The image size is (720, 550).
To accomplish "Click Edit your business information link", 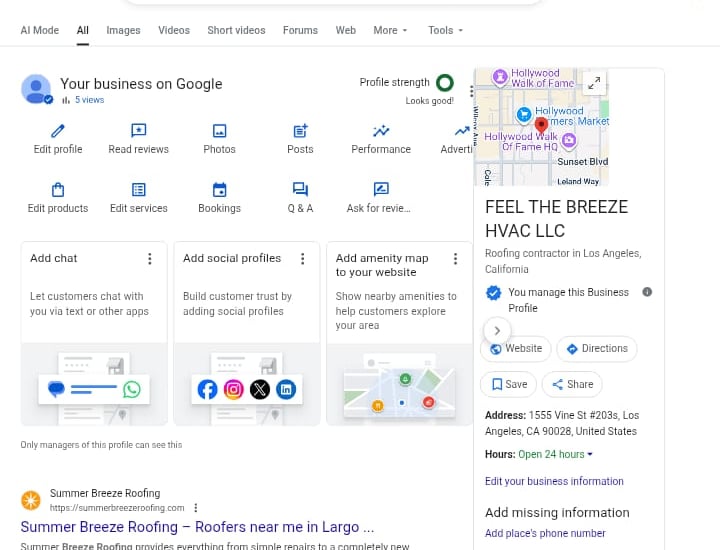I will (554, 481).
